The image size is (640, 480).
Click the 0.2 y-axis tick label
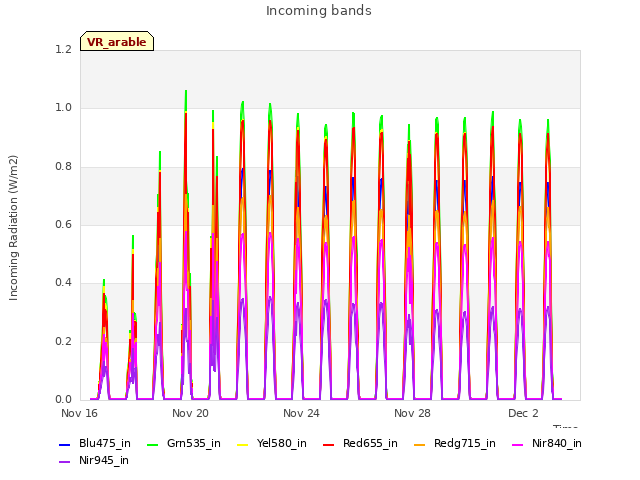pyautogui.click(x=63, y=342)
